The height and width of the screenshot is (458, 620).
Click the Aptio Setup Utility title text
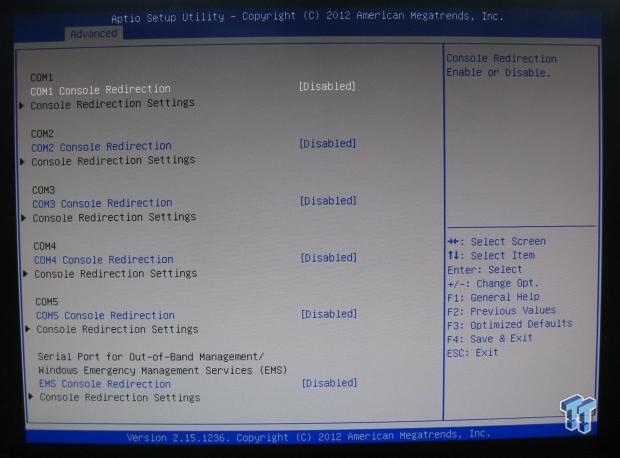(307, 17)
